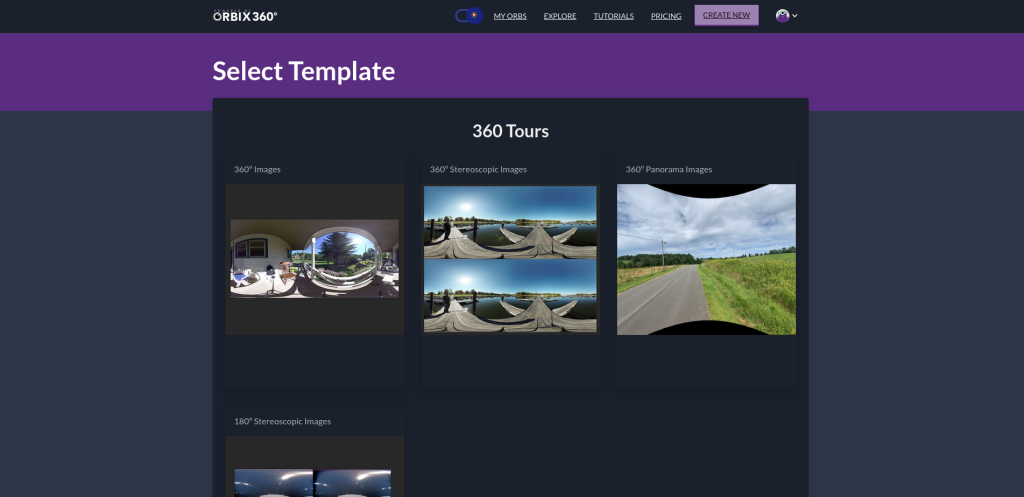
Task: Click the Orbix 360 logo
Action: tap(245, 16)
